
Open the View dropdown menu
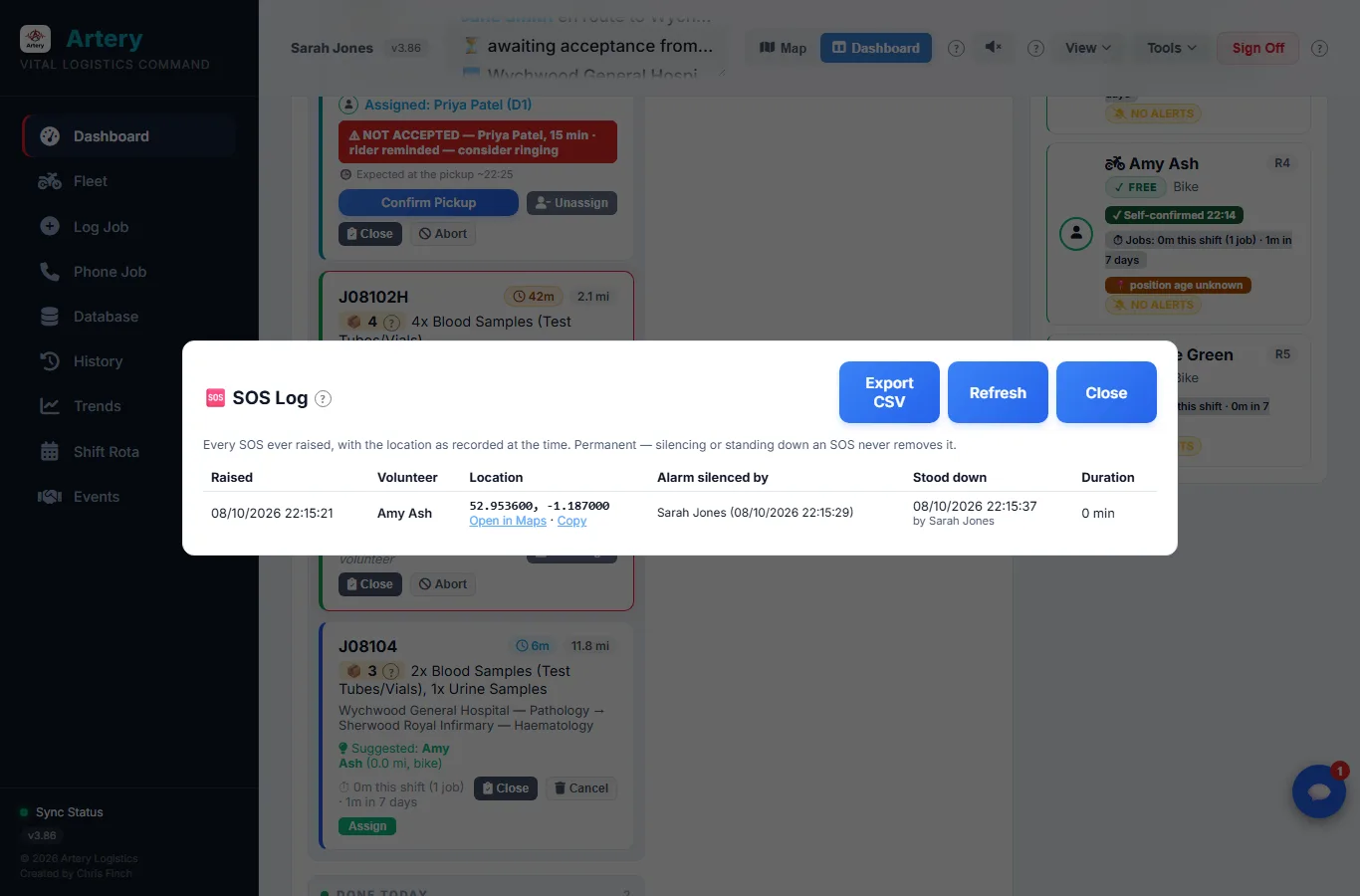point(1087,48)
